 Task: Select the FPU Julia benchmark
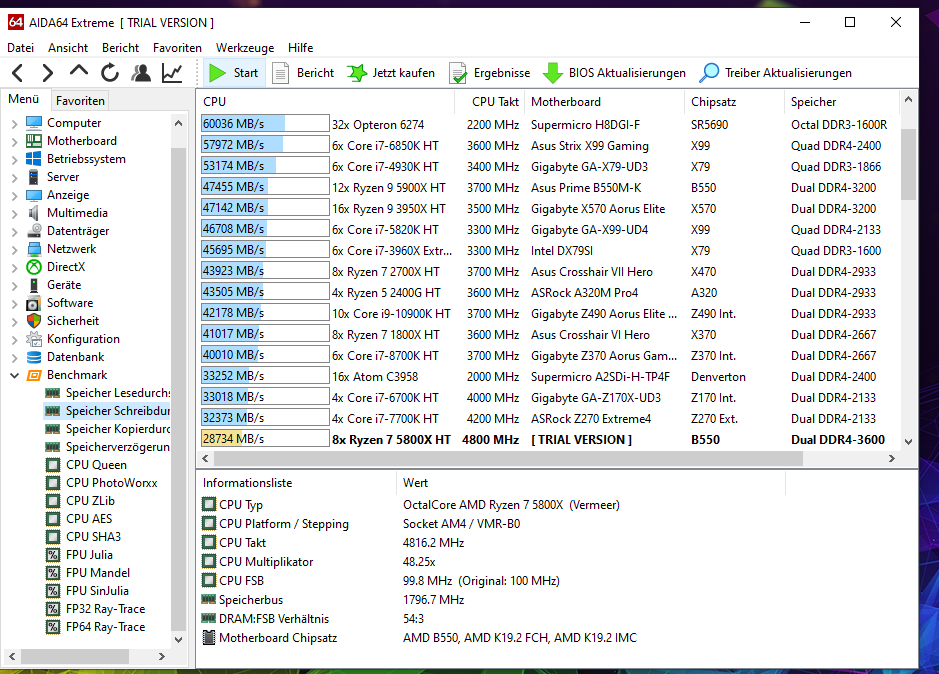(79, 555)
